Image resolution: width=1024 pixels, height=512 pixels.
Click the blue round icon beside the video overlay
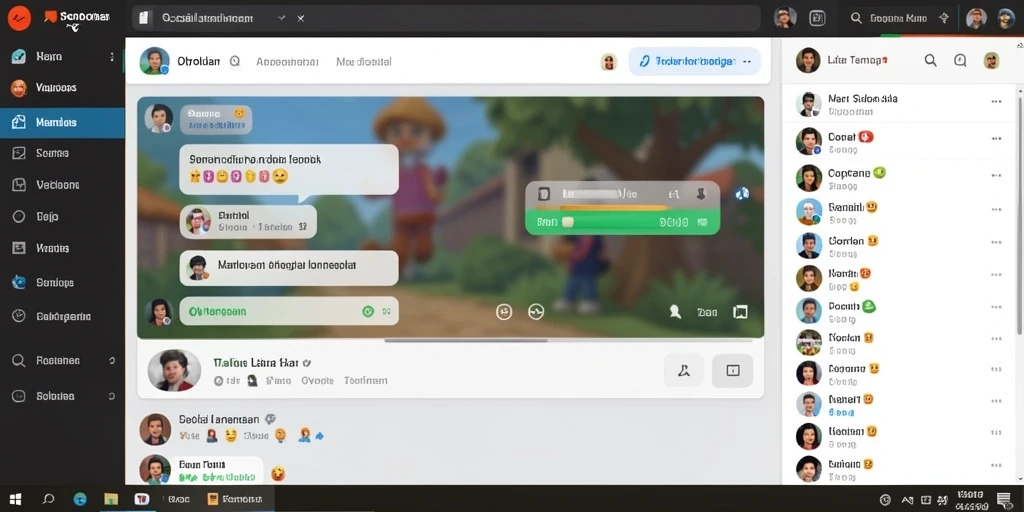(742, 193)
